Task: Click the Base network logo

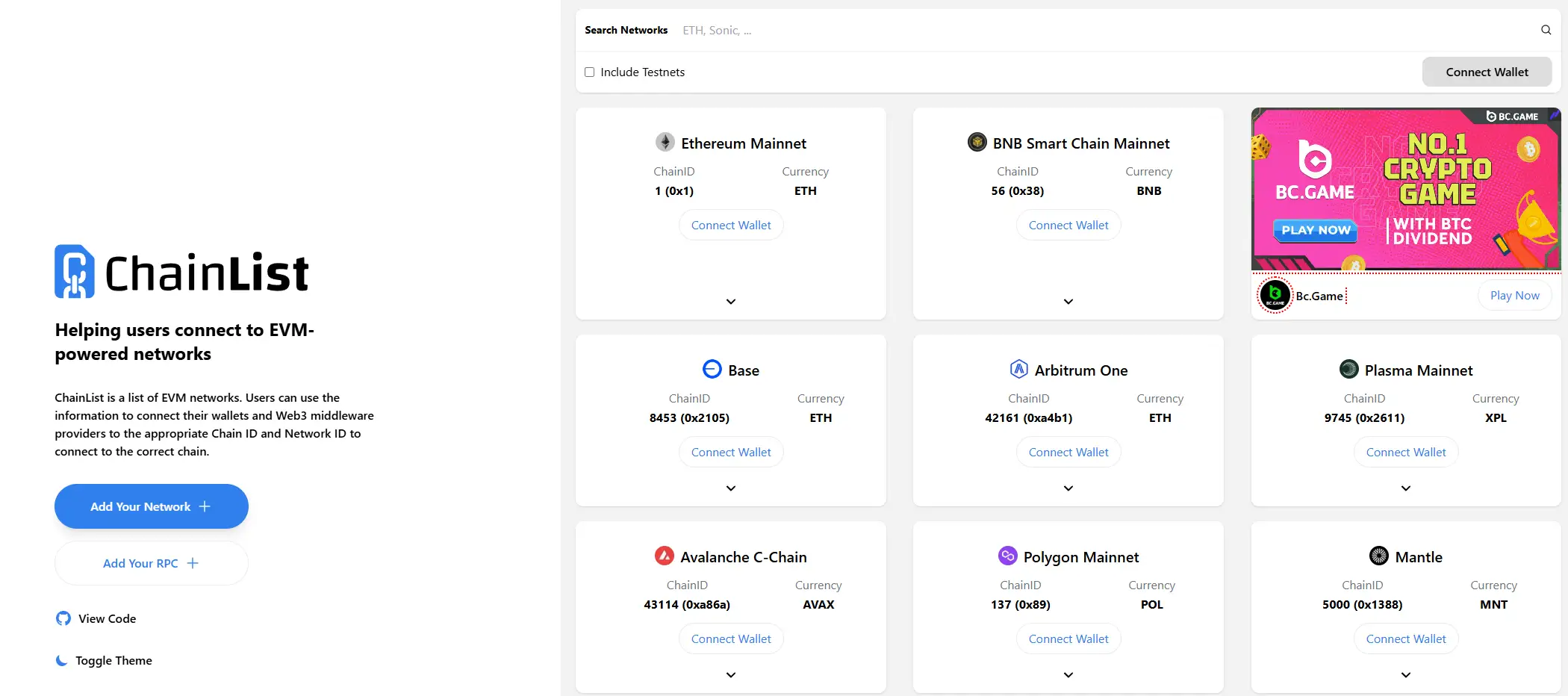Action: click(710, 369)
